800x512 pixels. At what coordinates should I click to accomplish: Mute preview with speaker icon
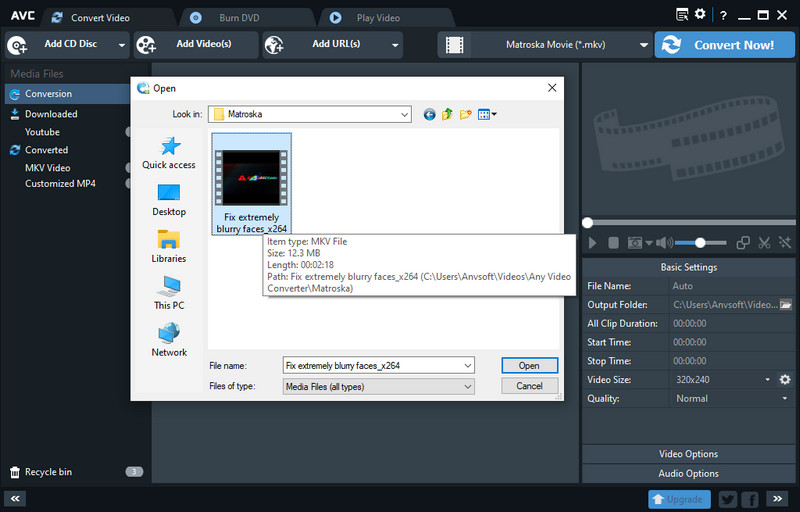click(664, 243)
